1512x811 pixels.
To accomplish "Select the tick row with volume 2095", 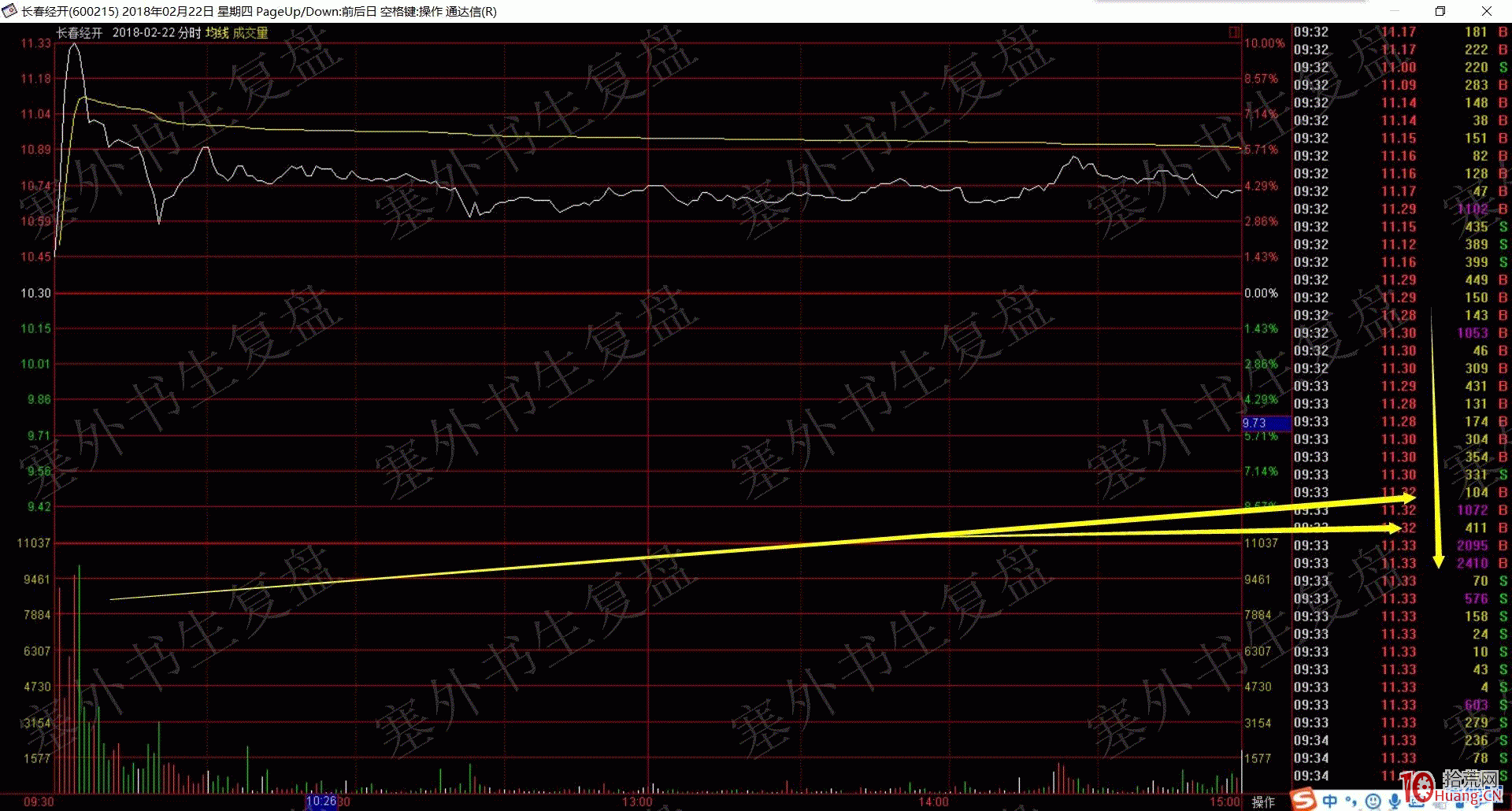I will click(x=1400, y=546).
